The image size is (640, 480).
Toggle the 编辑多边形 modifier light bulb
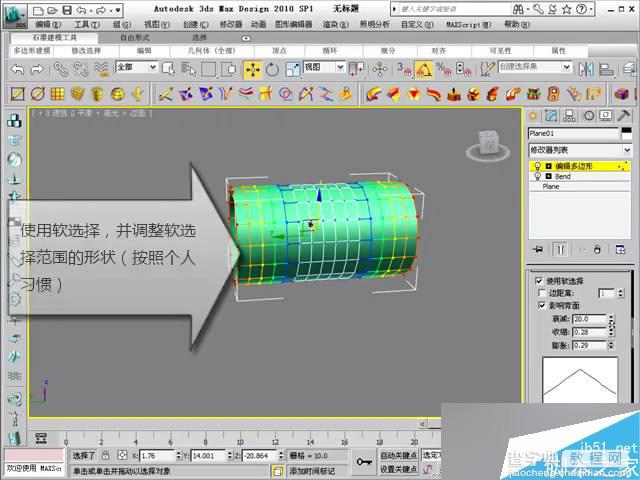click(x=538, y=166)
